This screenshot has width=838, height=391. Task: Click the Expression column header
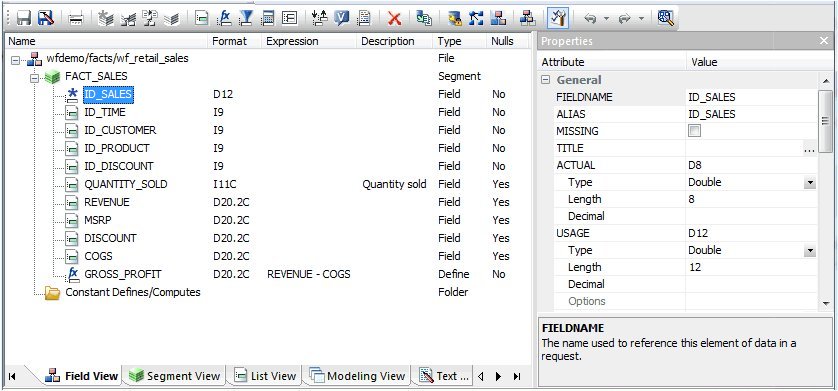click(x=309, y=41)
